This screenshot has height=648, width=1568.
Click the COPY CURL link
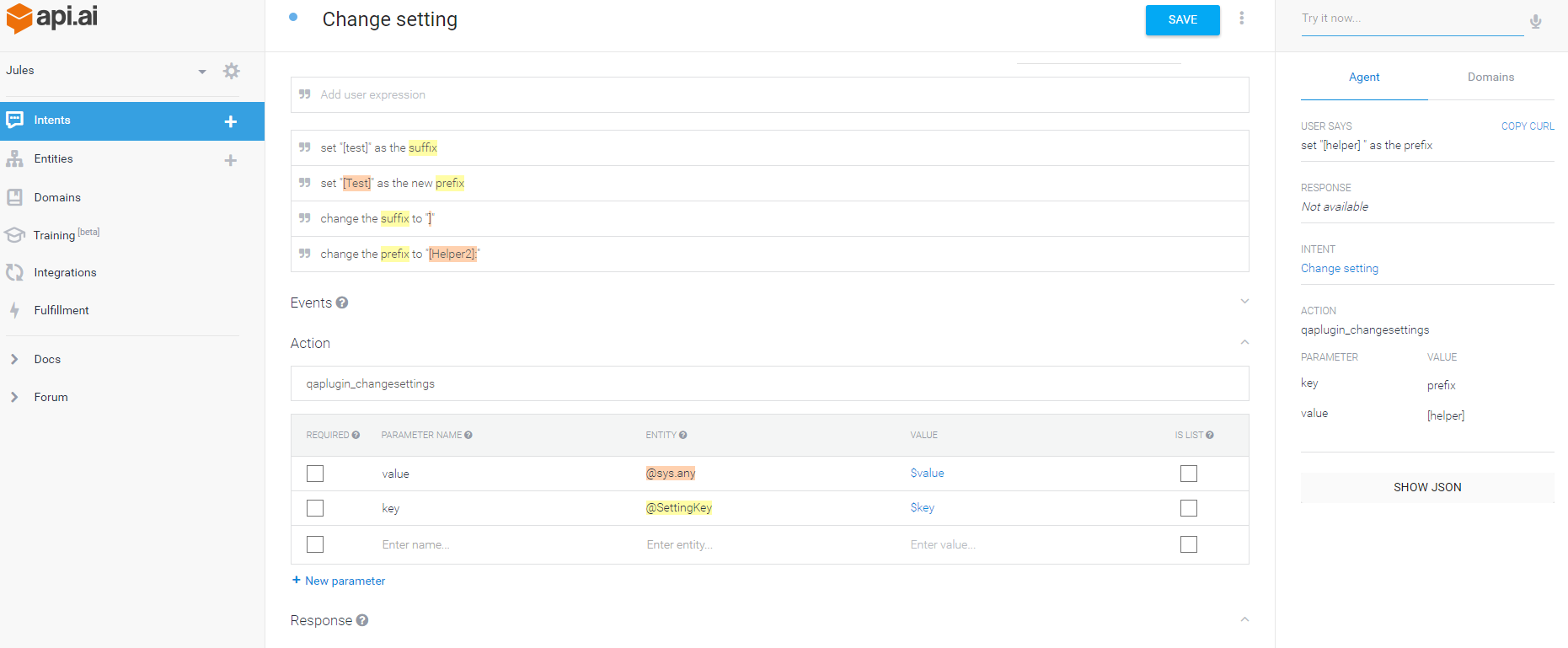[x=1528, y=126]
